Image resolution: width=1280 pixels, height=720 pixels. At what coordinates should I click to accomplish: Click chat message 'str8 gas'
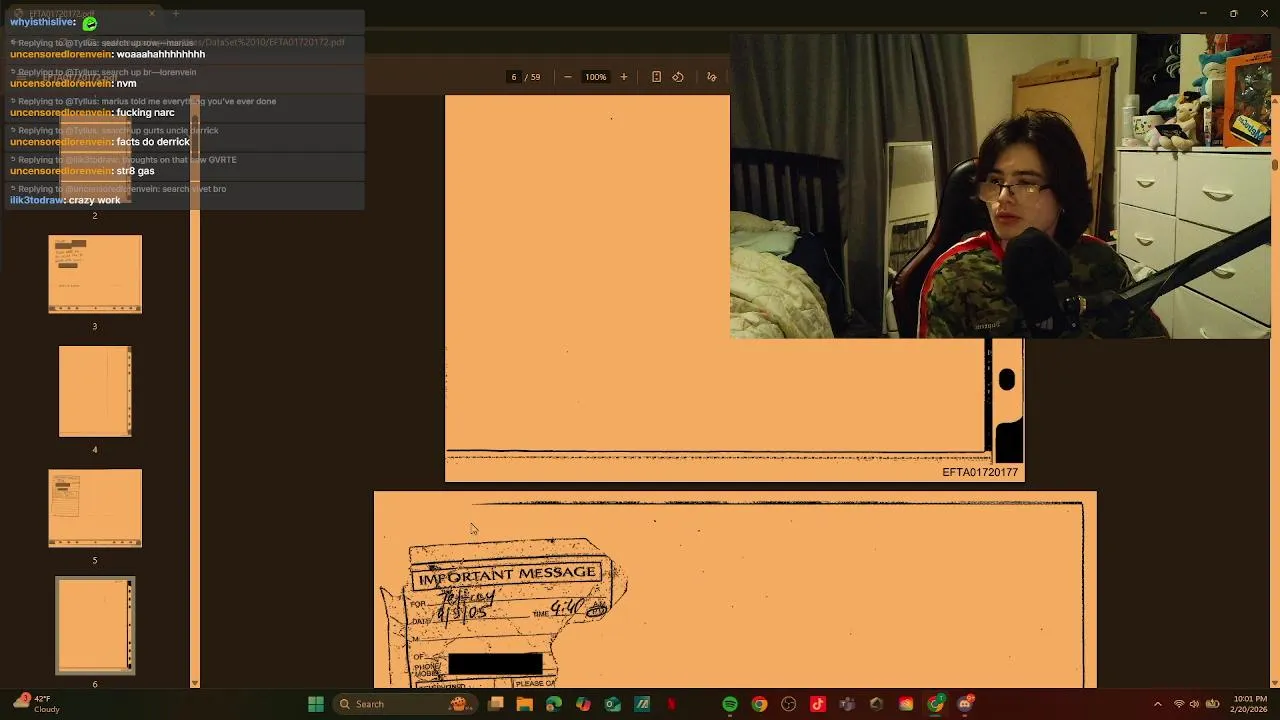click(135, 171)
